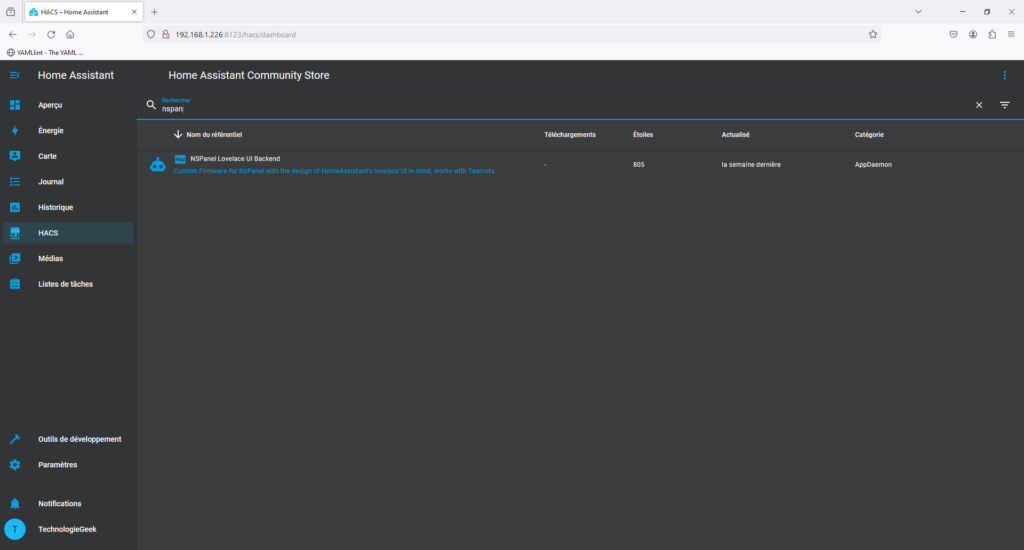Screen dimensions: 1024x550
Task: Open a new browser tab
Action: click(x=154, y=12)
